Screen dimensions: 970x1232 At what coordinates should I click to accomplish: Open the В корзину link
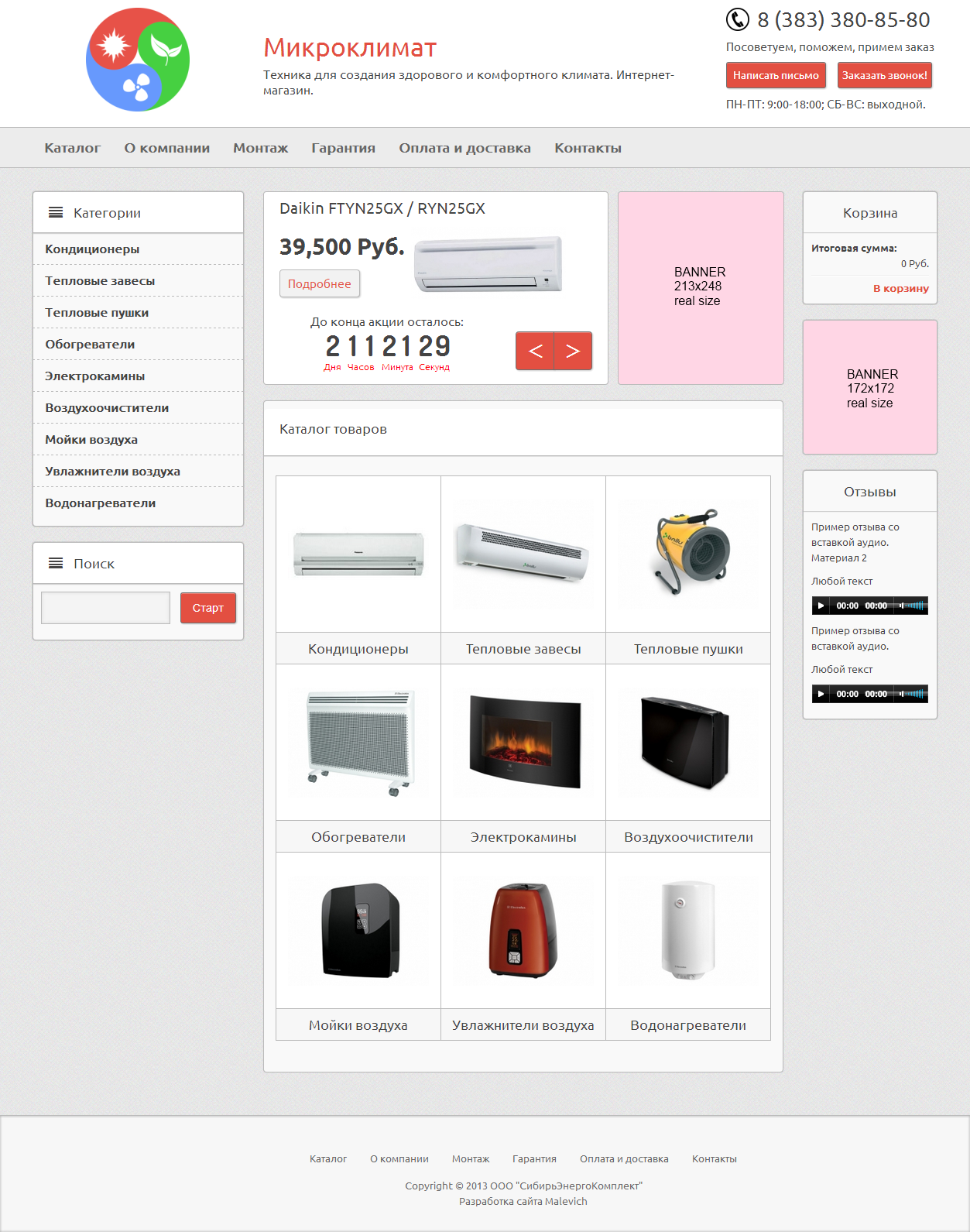[x=901, y=288]
